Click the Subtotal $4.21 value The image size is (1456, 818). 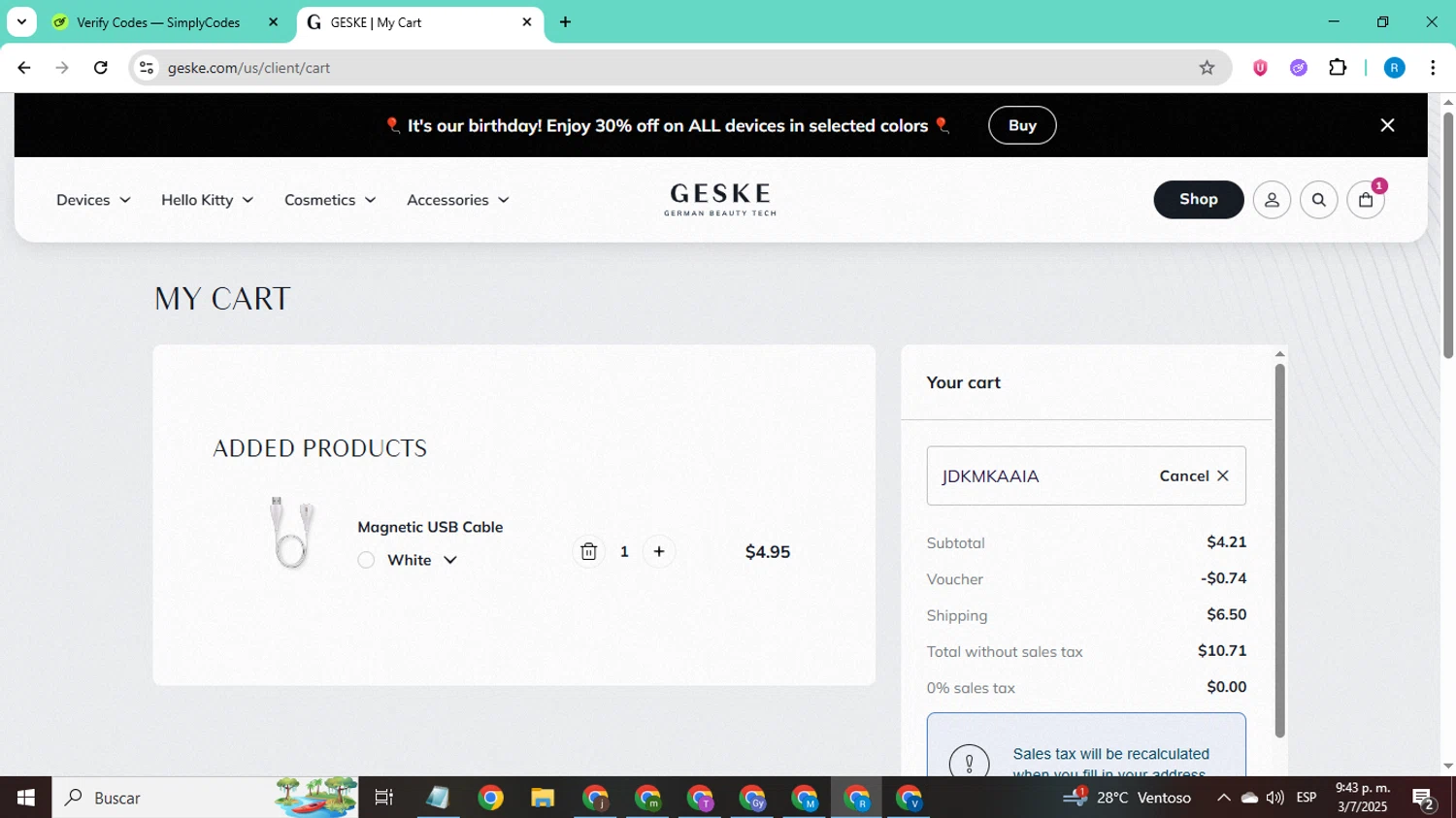click(x=1226, y=542)
